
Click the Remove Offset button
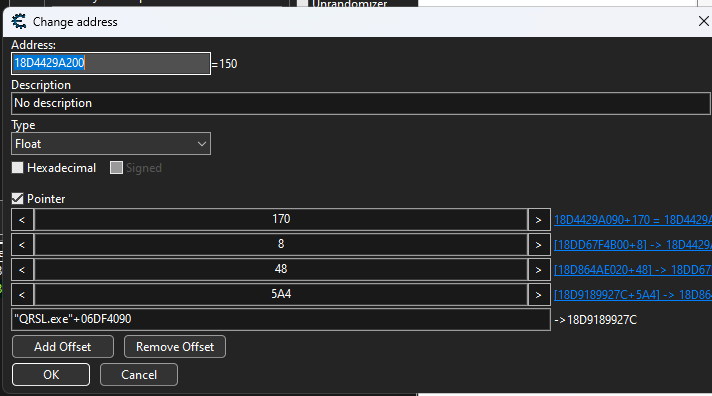tap(175, 346)
